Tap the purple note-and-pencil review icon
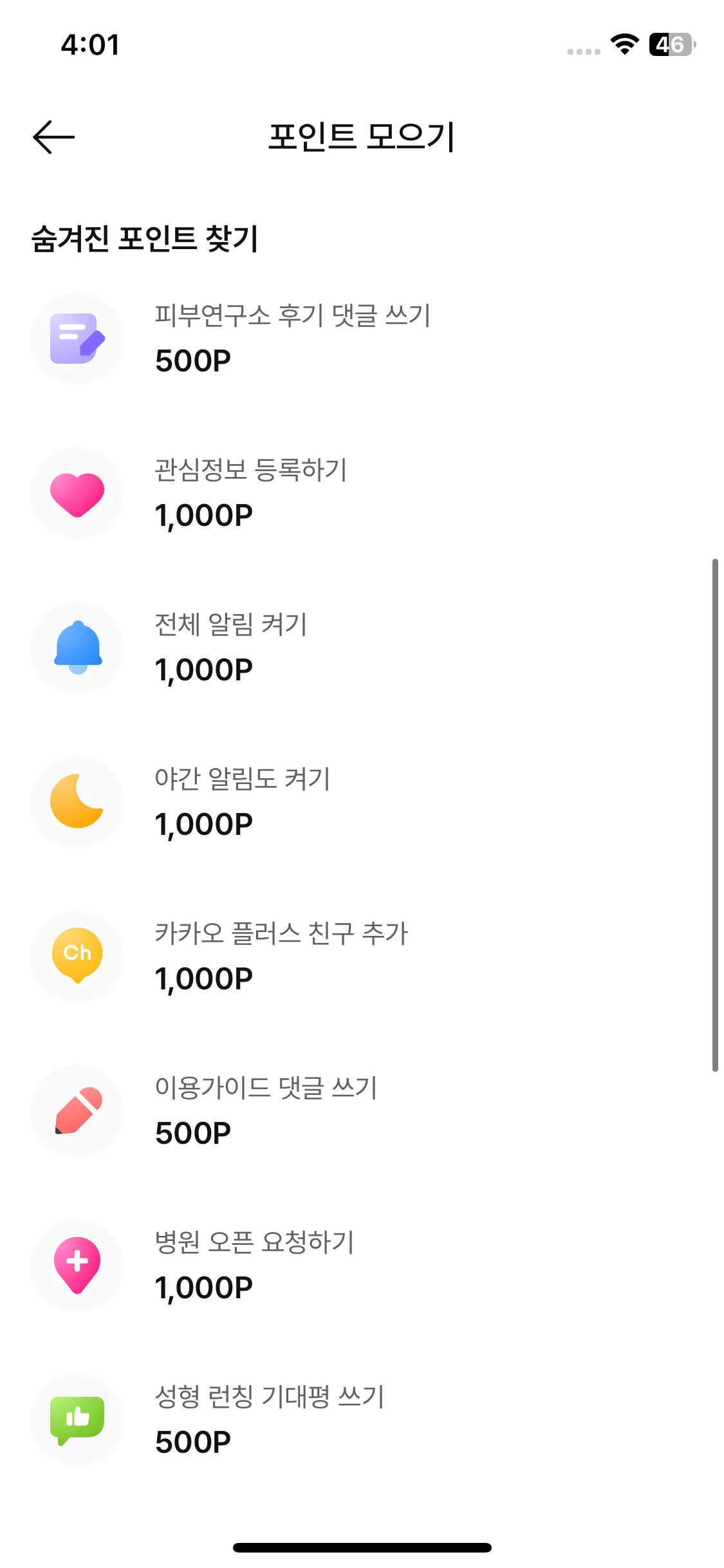724x1568 pixels. [x=77, y=339]
